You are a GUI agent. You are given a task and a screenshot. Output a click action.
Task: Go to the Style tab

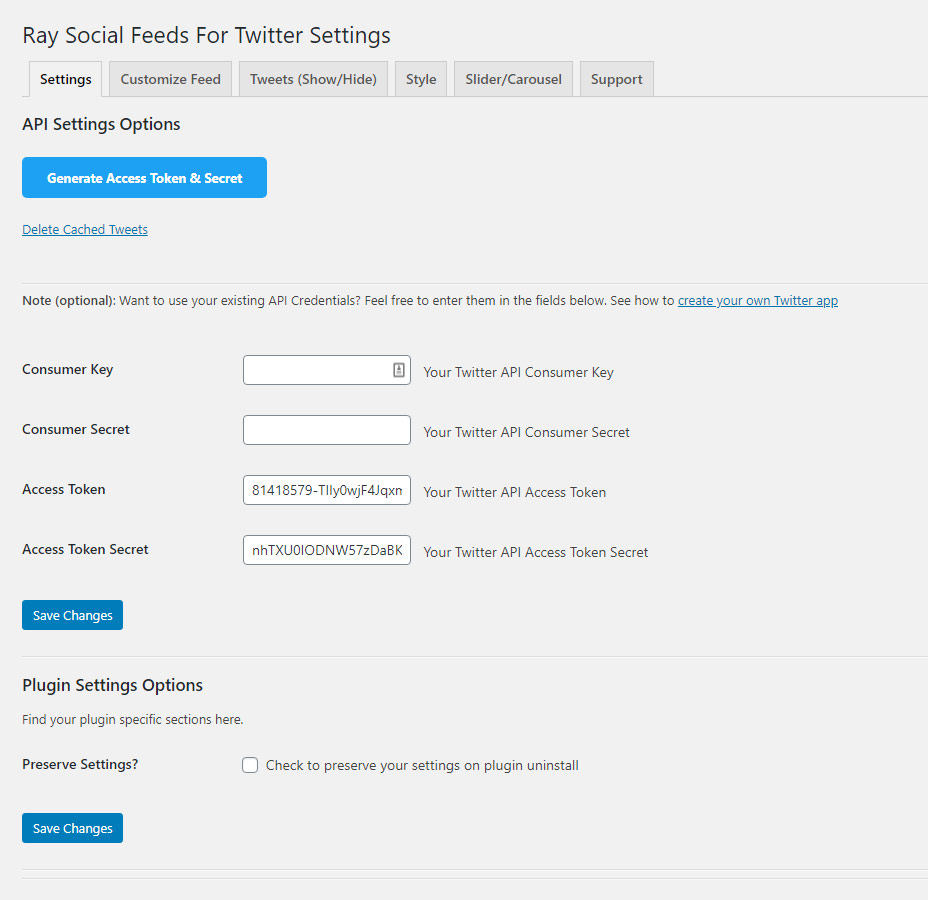pos(421,79)
